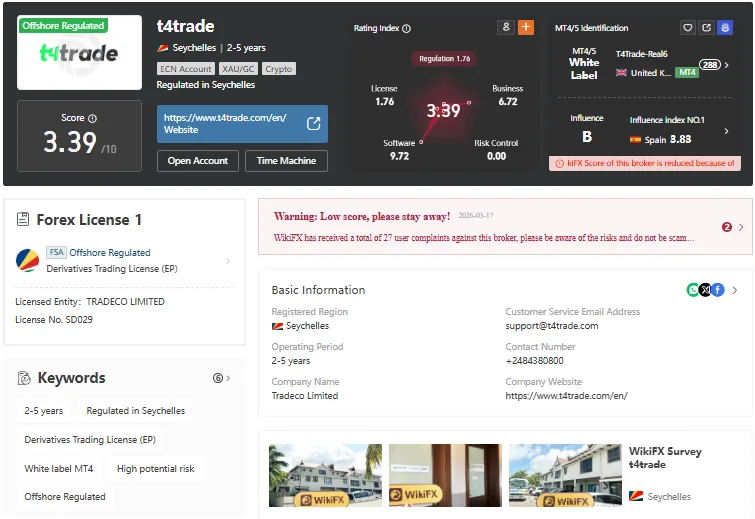The width and height of the screenshot is (755, 519).
Task: Click the Company Website URL text
Action: coord(567,396)
